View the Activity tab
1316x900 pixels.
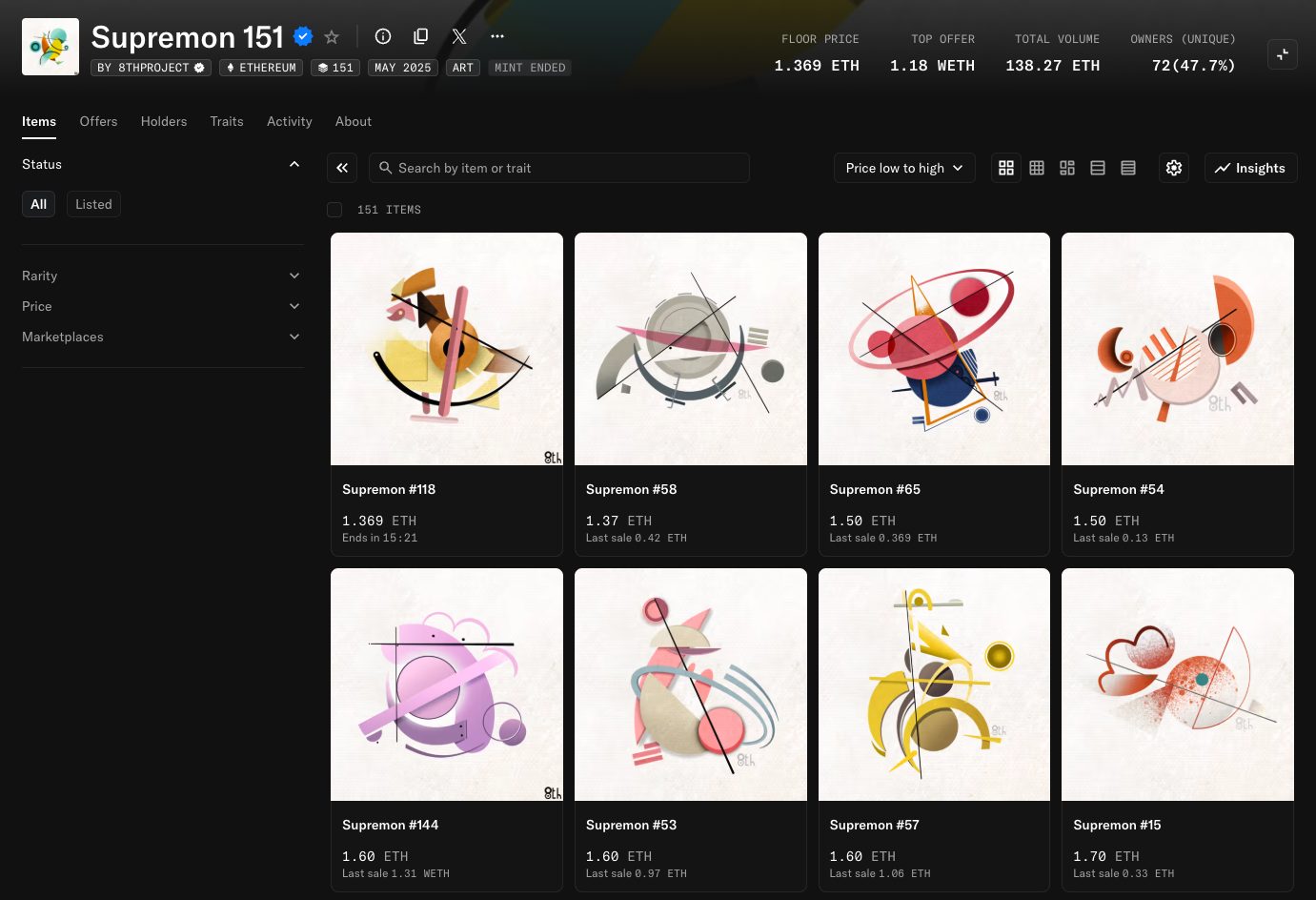(x=290, y=121)
